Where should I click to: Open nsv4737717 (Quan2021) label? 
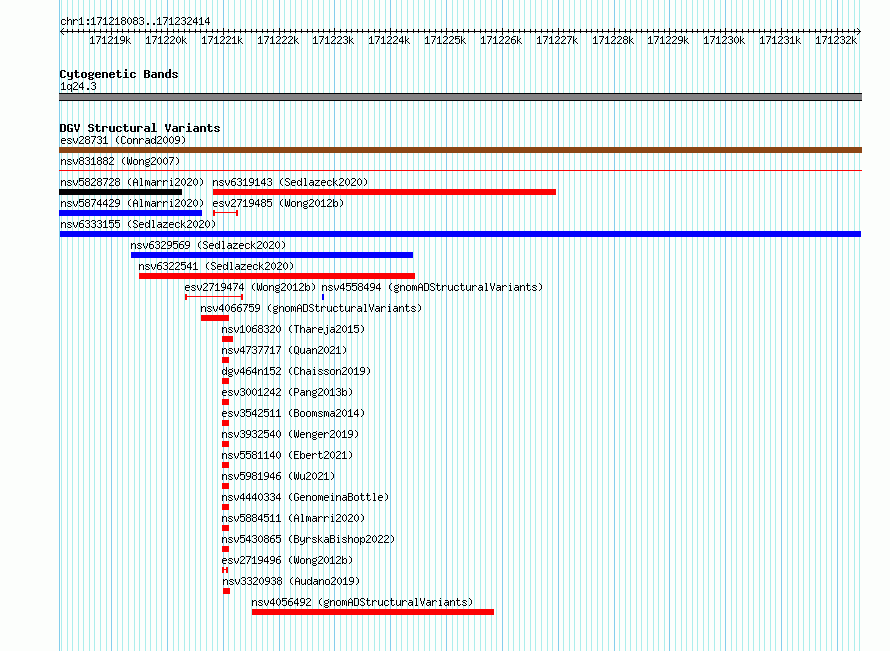pyautogui.click(x=284, y=350)
